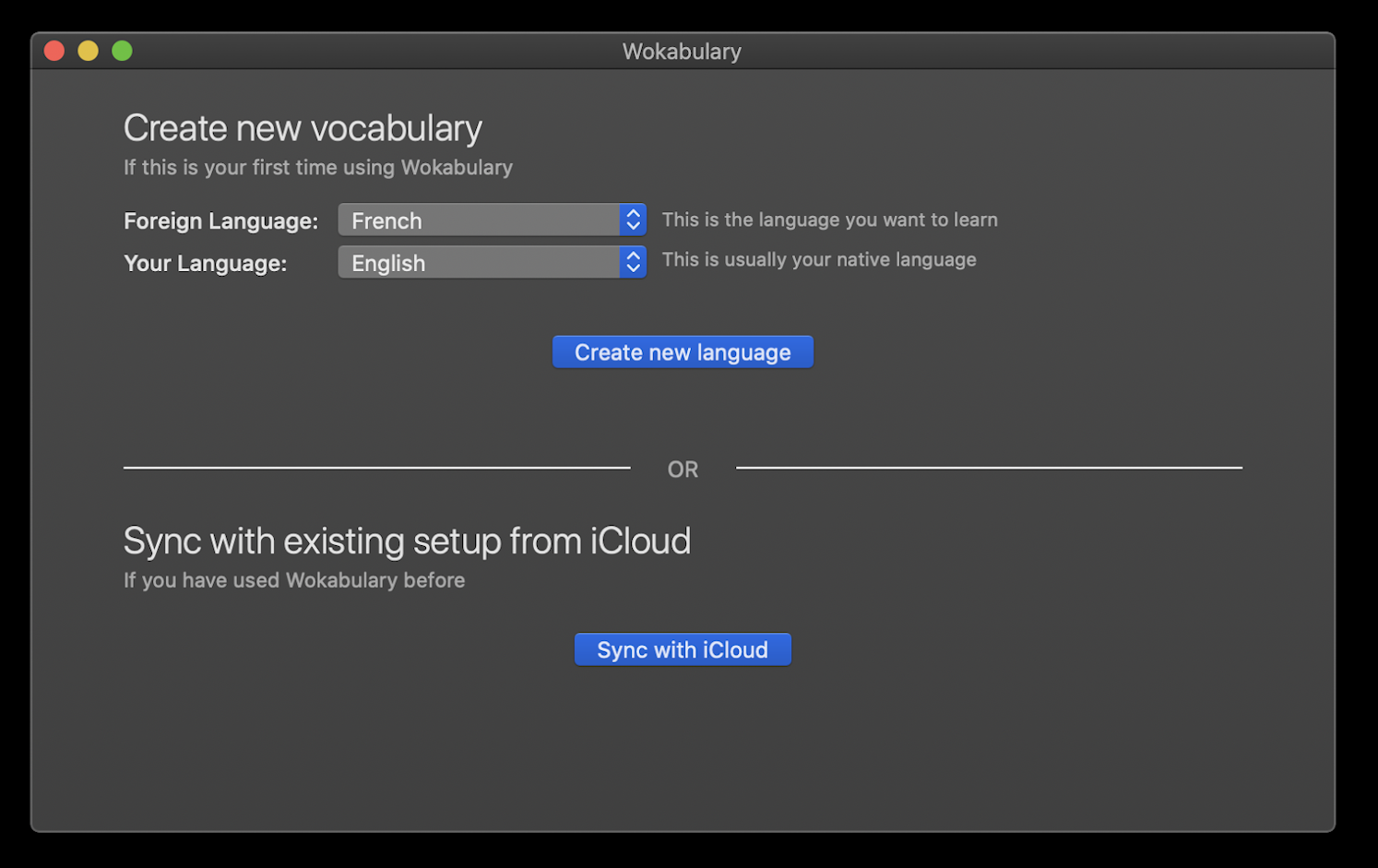The height and width of the screenshot is (868, 1378).
Task: Click the Create new language button
Action: [x=683, y=351]
